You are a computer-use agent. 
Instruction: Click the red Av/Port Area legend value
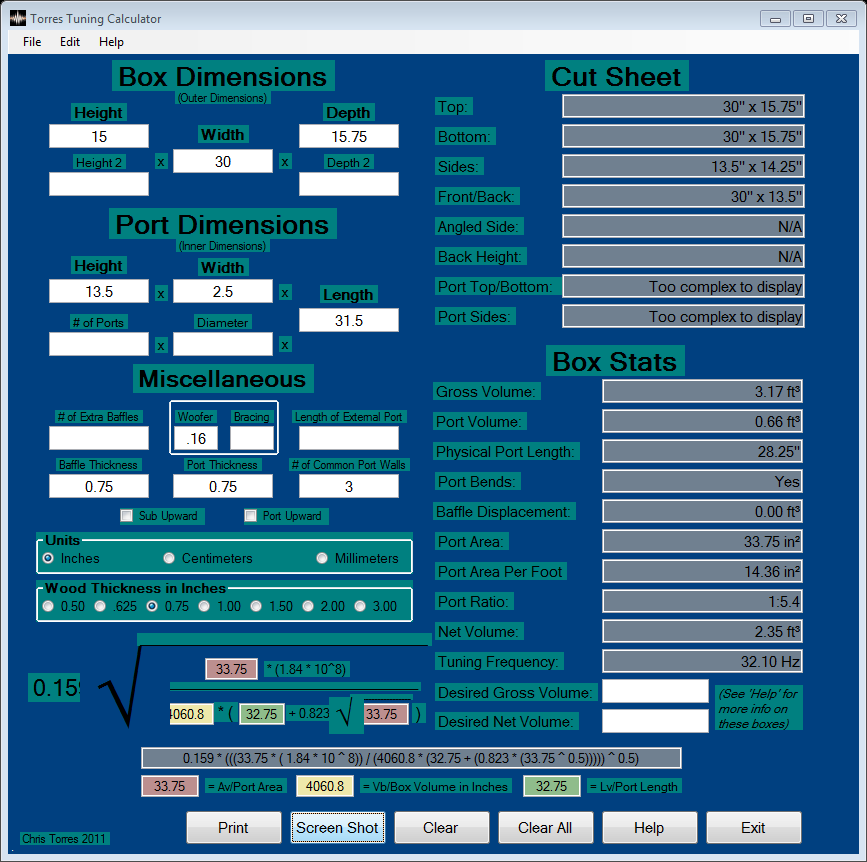(170, 786)
